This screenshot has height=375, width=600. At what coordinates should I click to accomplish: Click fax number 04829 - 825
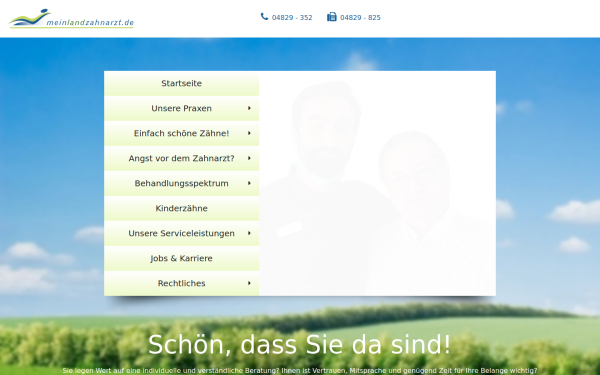point(360,18)
